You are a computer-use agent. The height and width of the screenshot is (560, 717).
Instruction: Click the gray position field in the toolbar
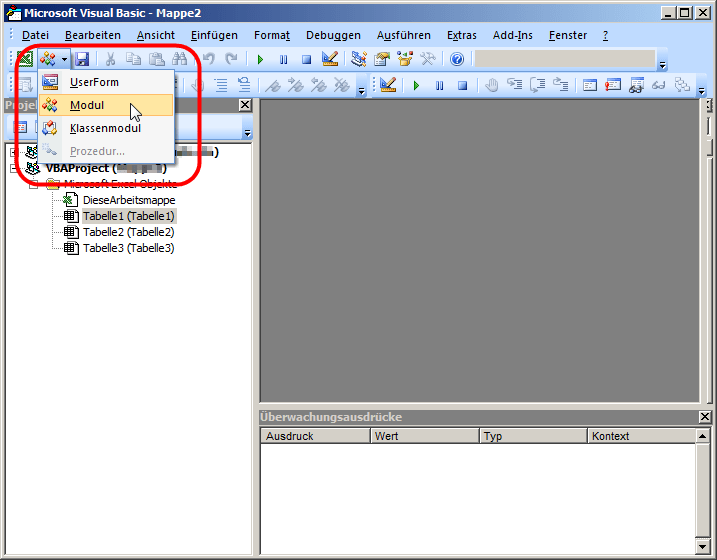[x=565, y=59]
